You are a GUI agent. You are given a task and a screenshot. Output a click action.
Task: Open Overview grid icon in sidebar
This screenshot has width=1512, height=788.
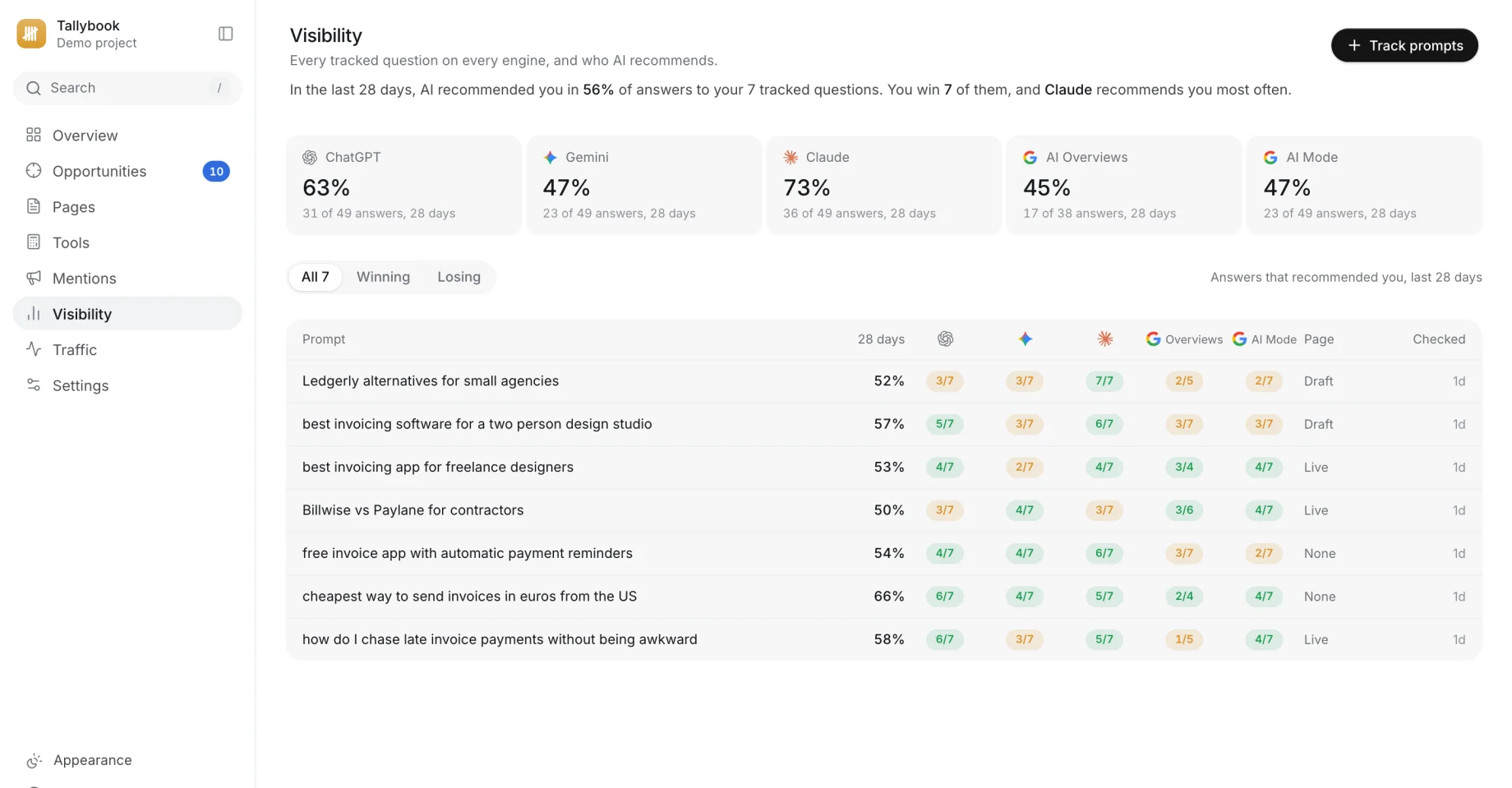coord(34,135)
